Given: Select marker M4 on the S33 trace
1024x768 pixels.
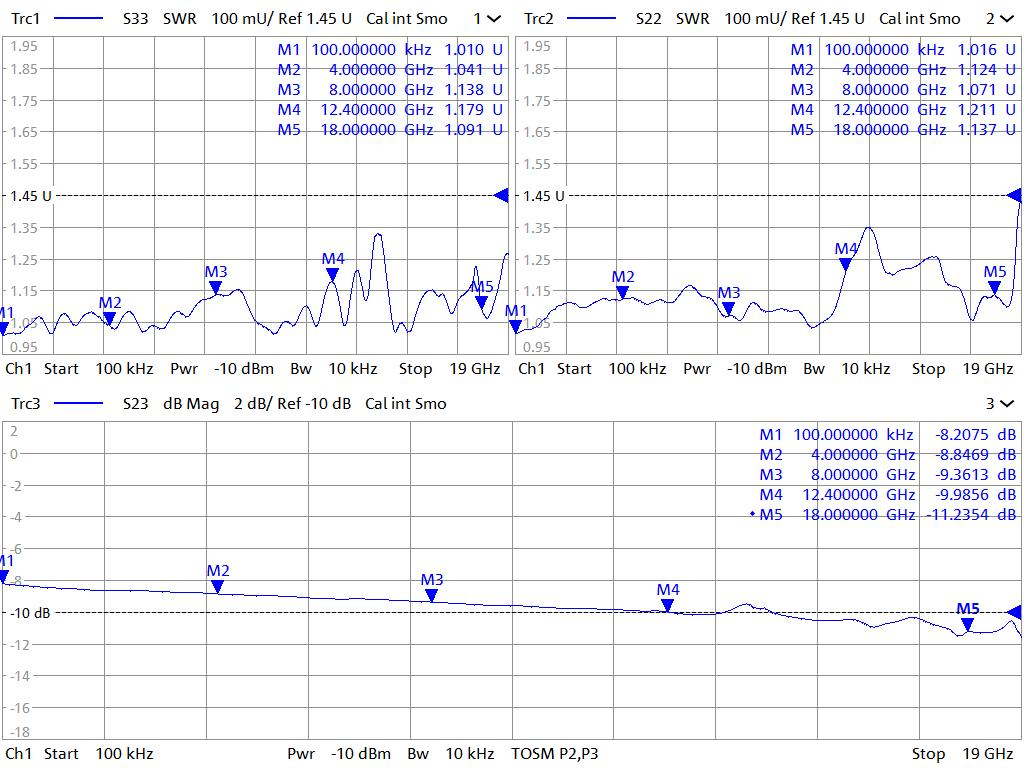Looking at the screenshot, I should coord(333,274).
